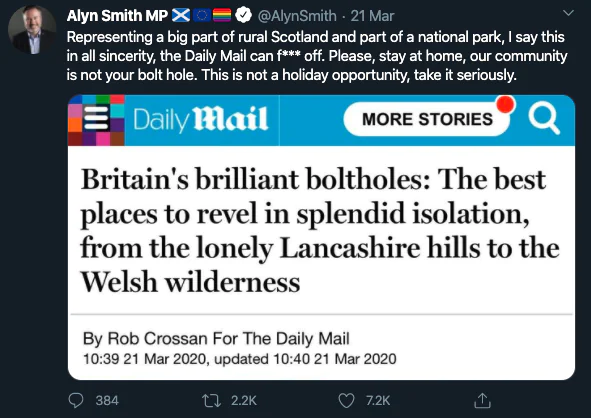Screen dimensions: 591x418
Task: Click the 21 Mar timestamp link
Action: pos(372,16)
